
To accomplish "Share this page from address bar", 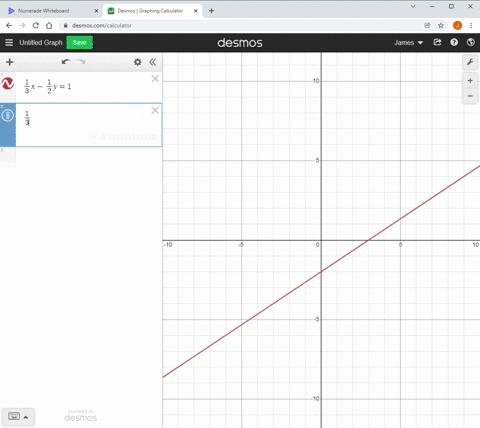I will 427,25.
